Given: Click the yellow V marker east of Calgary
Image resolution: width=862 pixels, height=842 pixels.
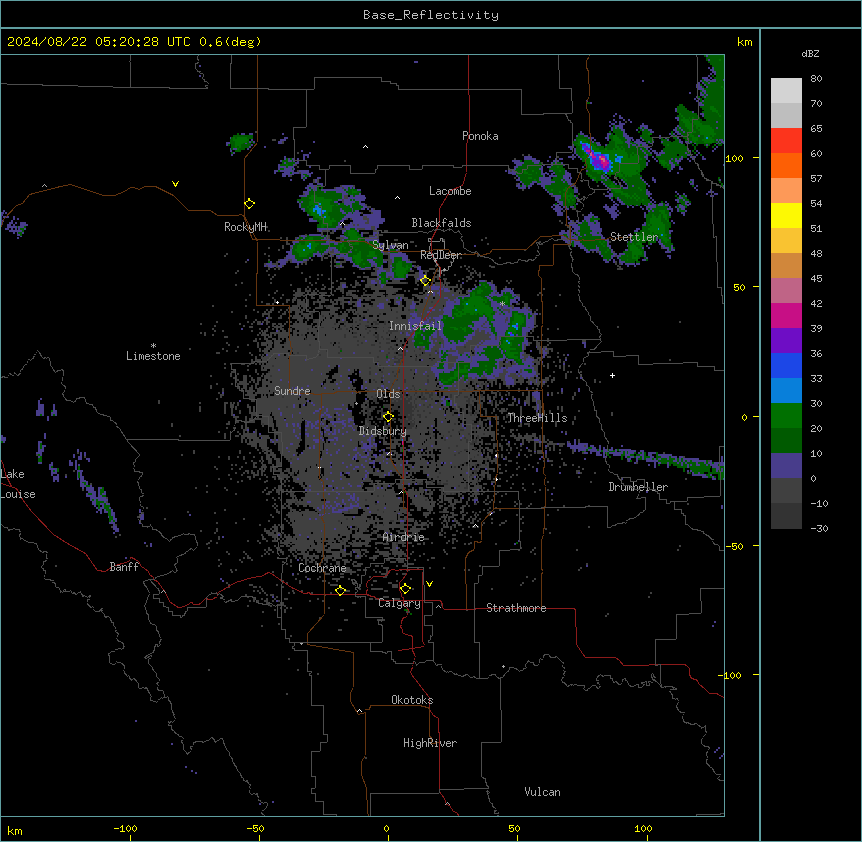Looking at the screenshot, I should (429, 584).
